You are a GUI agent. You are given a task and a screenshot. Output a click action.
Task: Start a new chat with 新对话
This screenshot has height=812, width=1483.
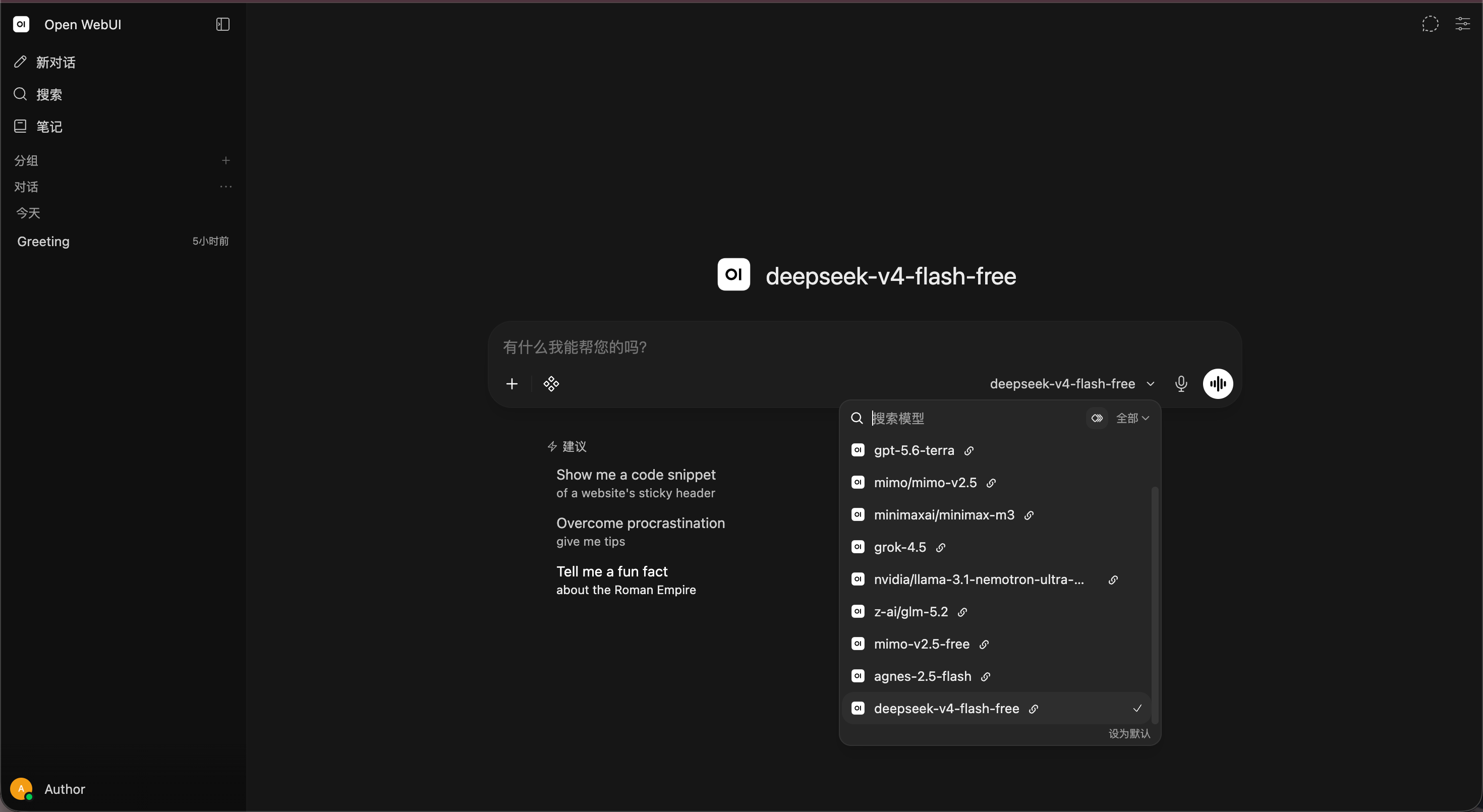pyautogui.click(x=123, y=62)
